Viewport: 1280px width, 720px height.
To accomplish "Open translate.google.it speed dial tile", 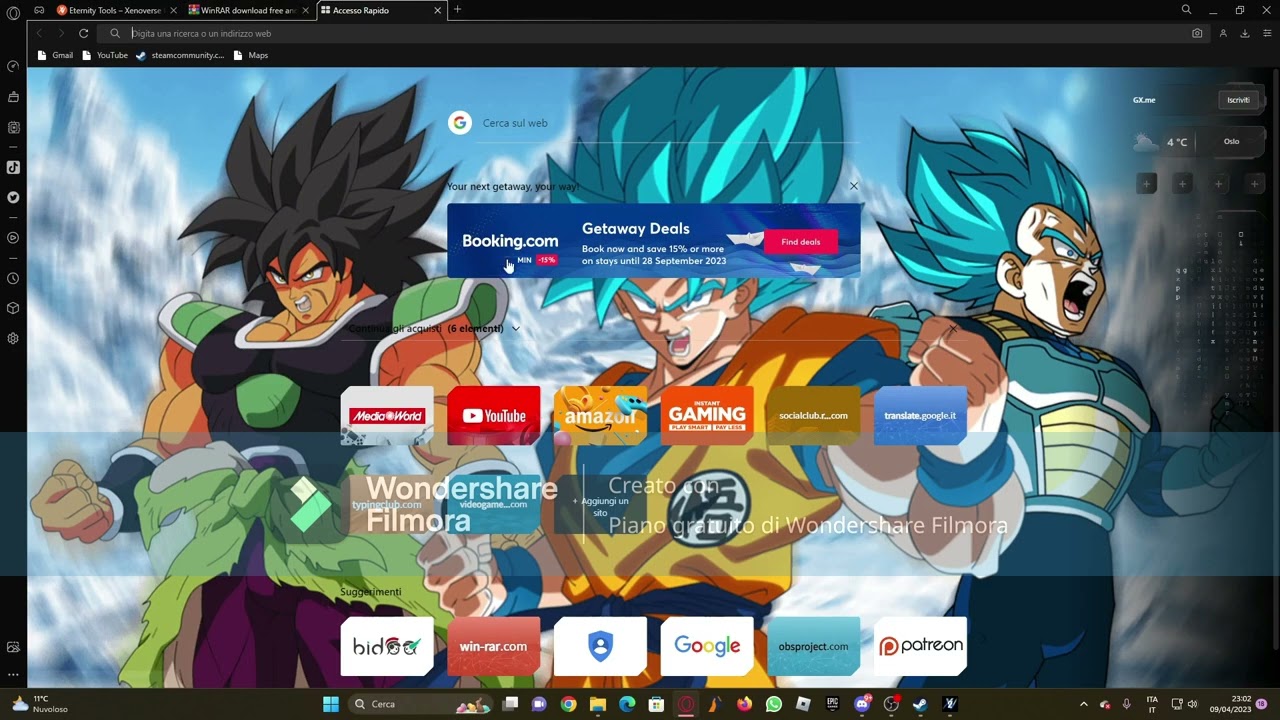I will click(x=920, y=416).
